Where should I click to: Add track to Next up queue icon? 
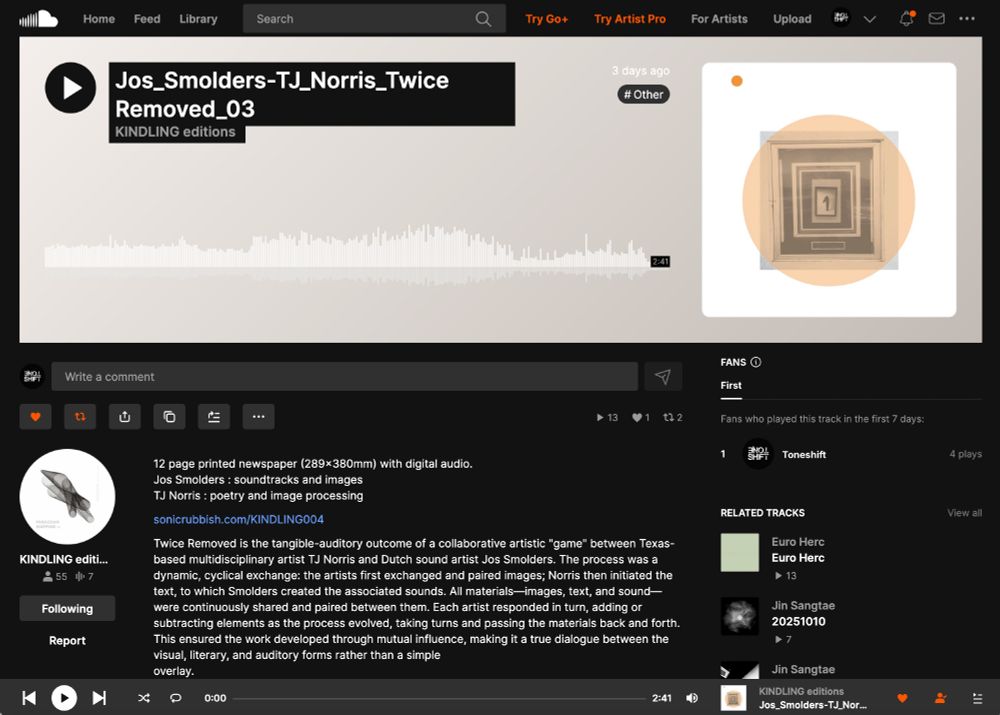coord(214,416)
